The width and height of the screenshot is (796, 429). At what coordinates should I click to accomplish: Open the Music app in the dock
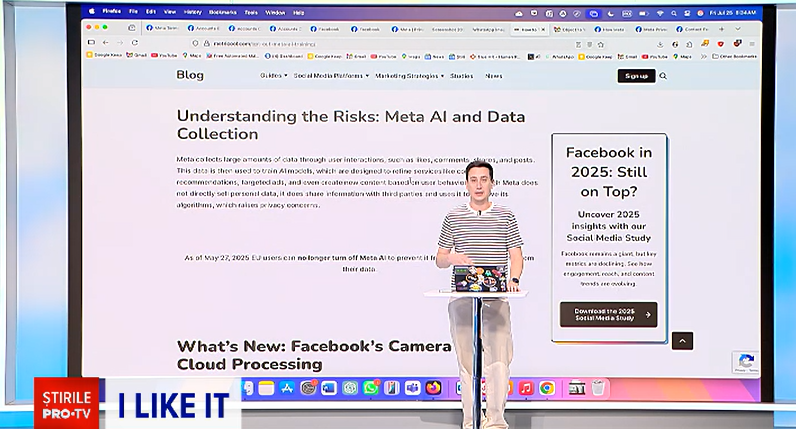526,388
